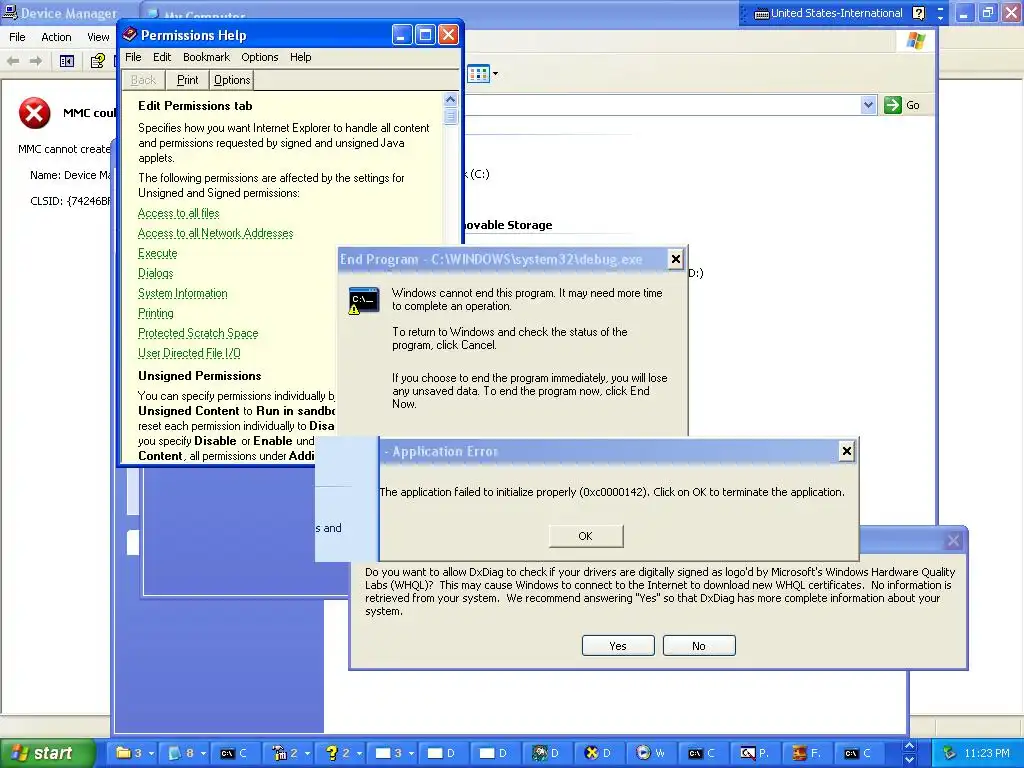Click Device Manager title bar computer icon
The width and height of the screenshot is (1024, 768).
[x=10, y=12]
